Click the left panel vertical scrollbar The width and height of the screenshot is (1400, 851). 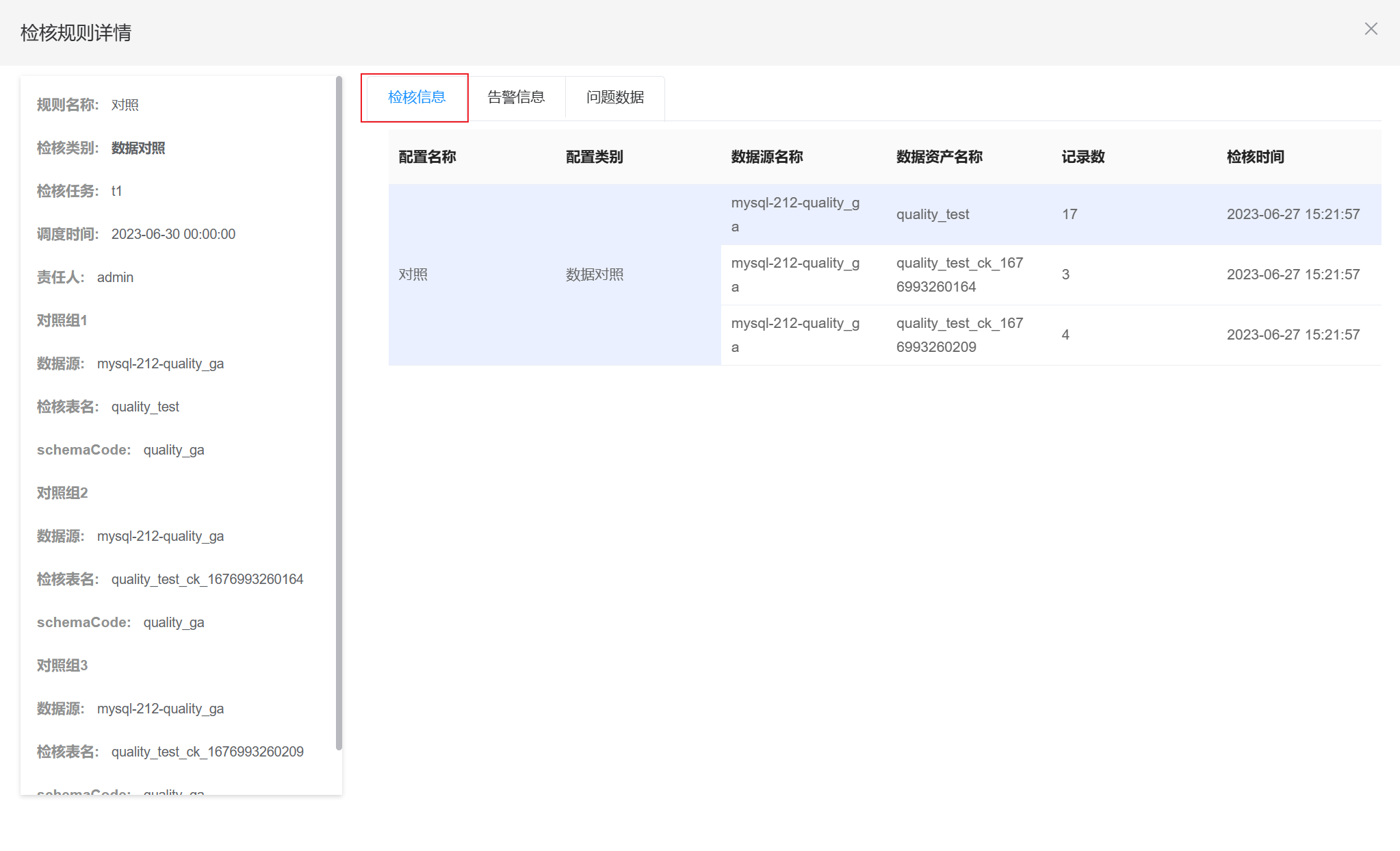339,411
